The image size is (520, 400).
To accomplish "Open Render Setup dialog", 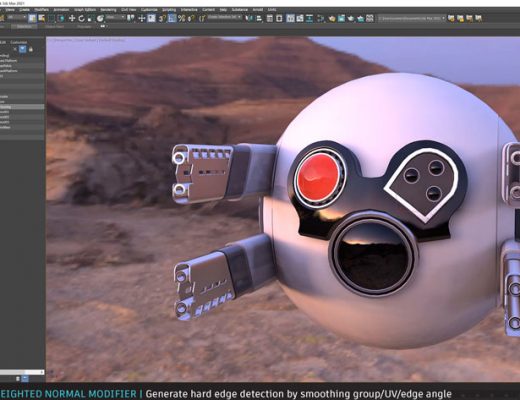I will click(x=332, y=18).
